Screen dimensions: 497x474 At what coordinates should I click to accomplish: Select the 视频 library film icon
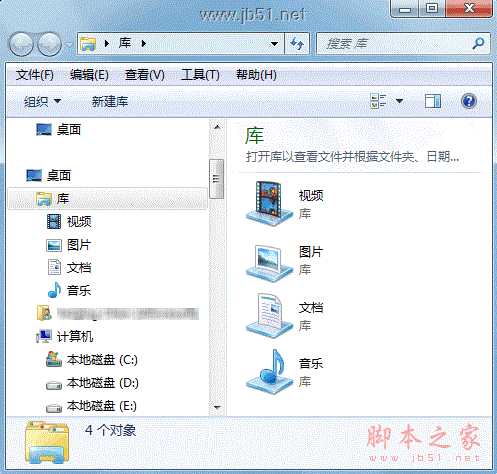[268, 203]
